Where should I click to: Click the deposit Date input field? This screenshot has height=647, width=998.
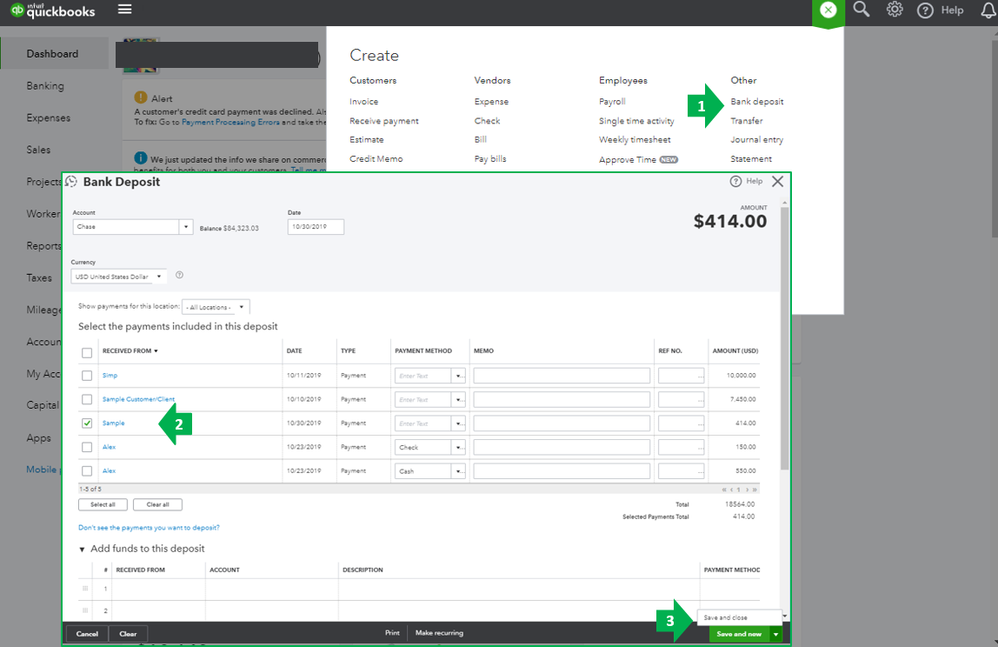[x=316, y=226]
